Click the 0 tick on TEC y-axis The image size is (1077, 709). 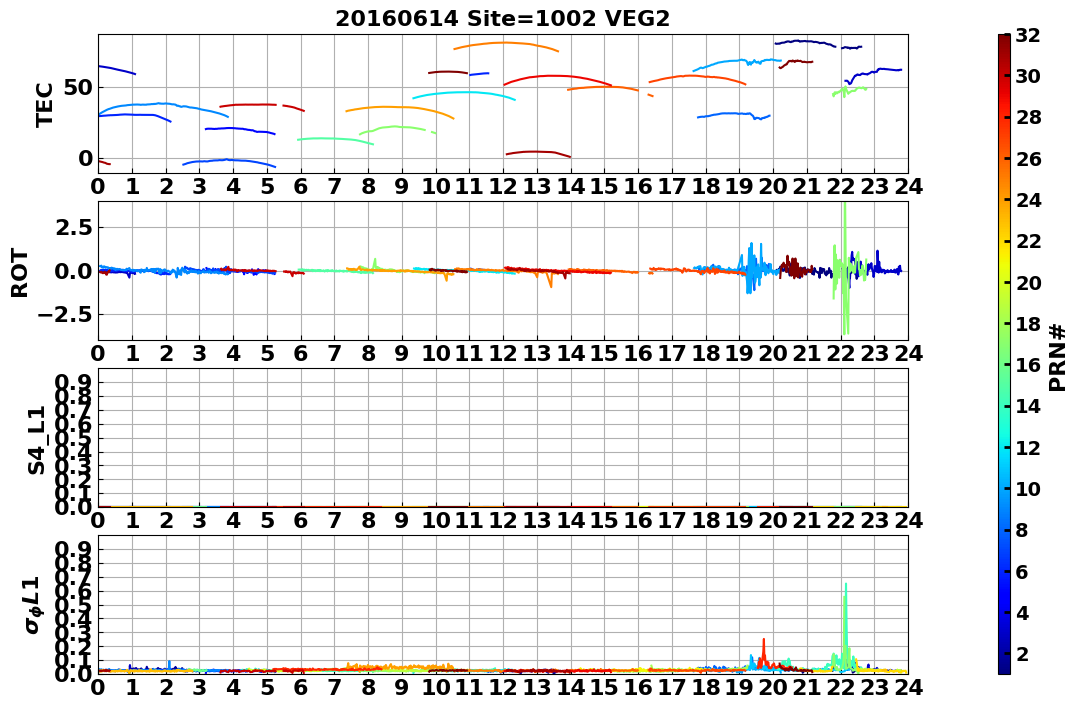[x=85, y=158]
